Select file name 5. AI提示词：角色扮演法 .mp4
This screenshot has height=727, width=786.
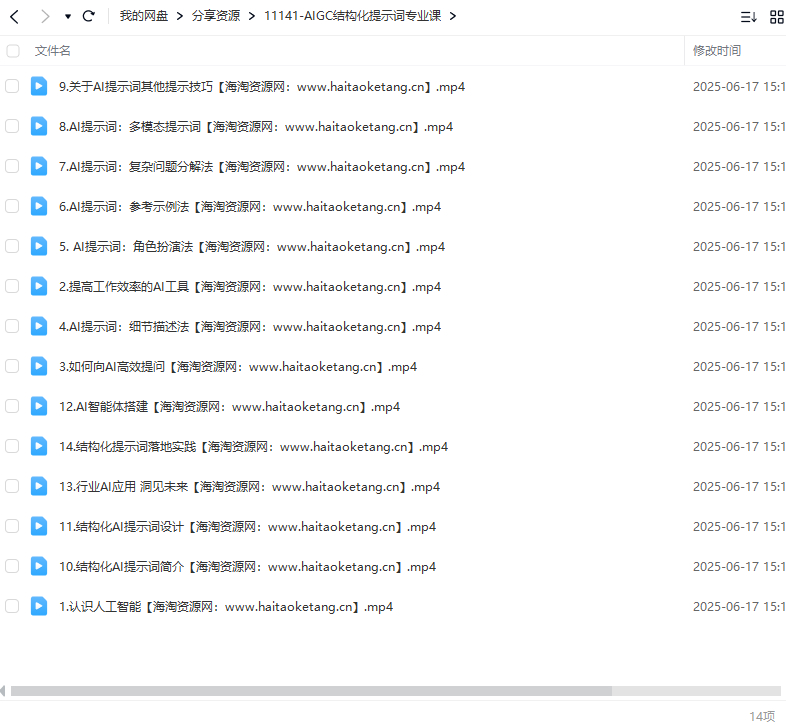[x=252, y=247]
